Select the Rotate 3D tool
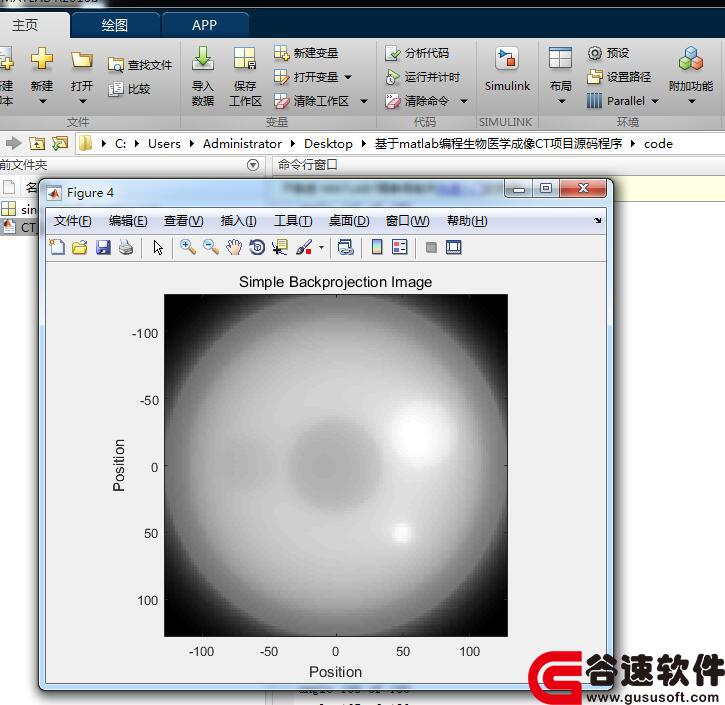This screenshot has width=725, height=705. 257,247
